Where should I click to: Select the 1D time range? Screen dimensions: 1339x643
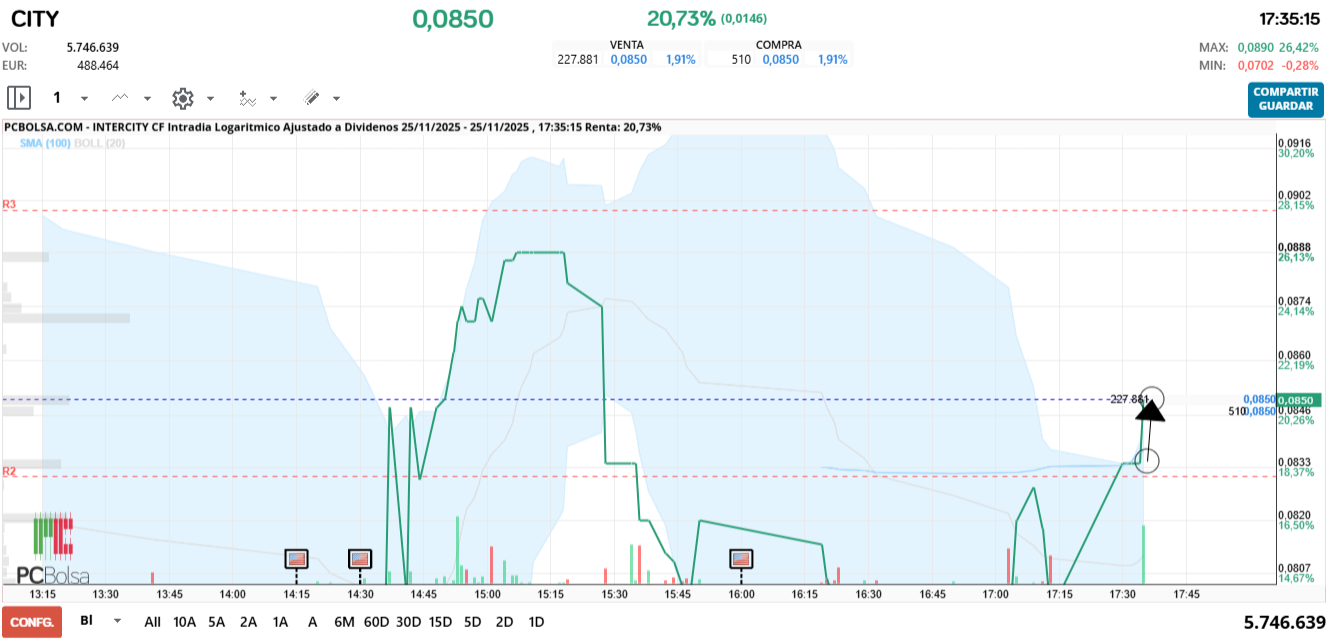pyautogui.click(x=536, y=622)
